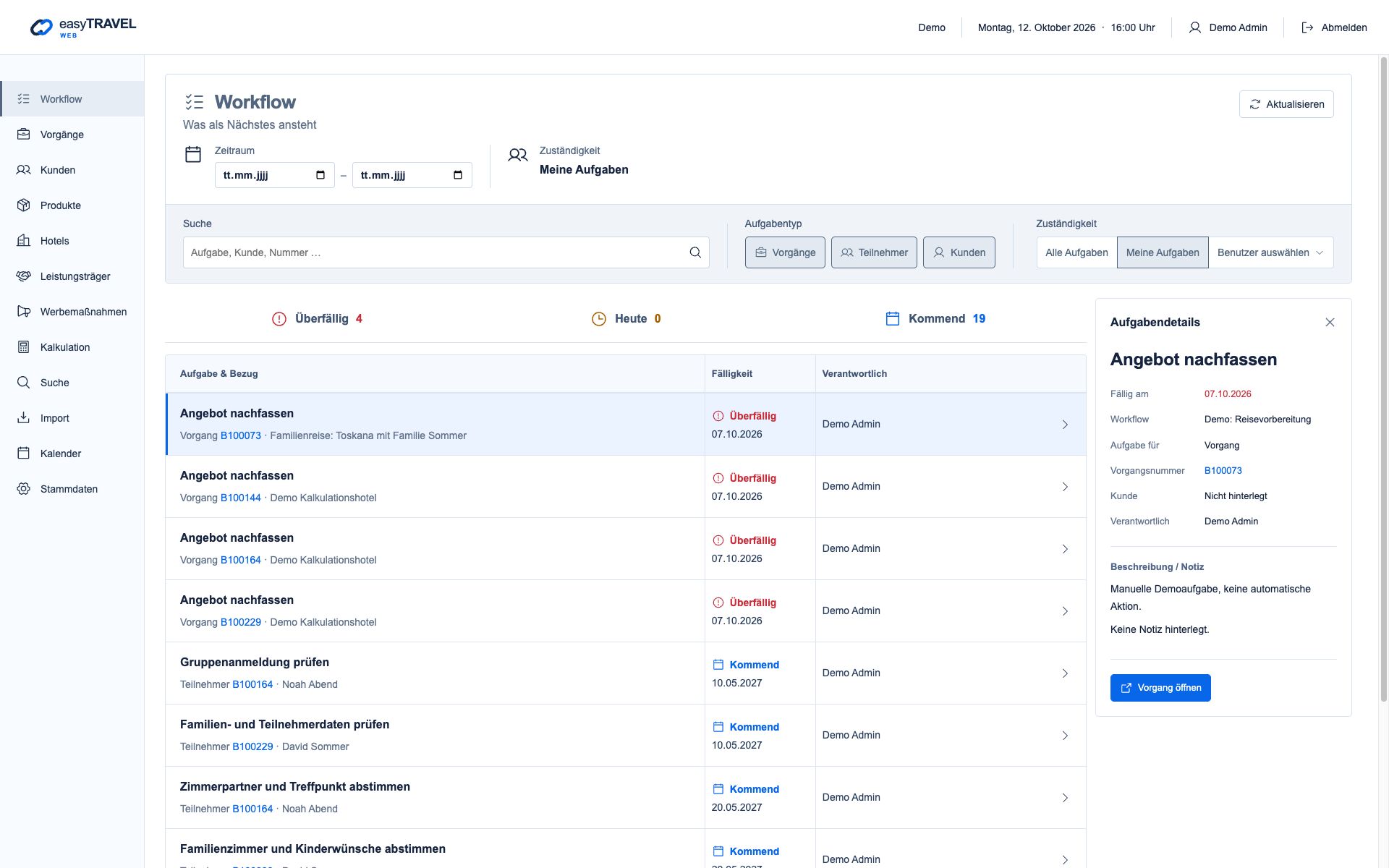1389x868 pixels.
Task: Click the search magnifier icon in Suche field
Action: (x=695, y=252)
